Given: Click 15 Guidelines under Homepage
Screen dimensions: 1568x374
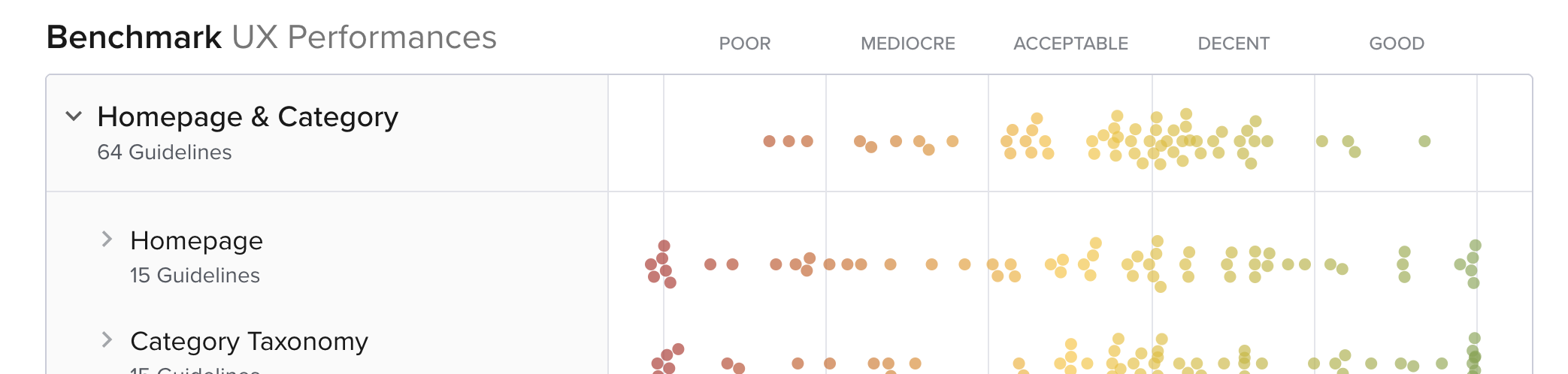Looking at the screenshot, I should click(195, 276).
